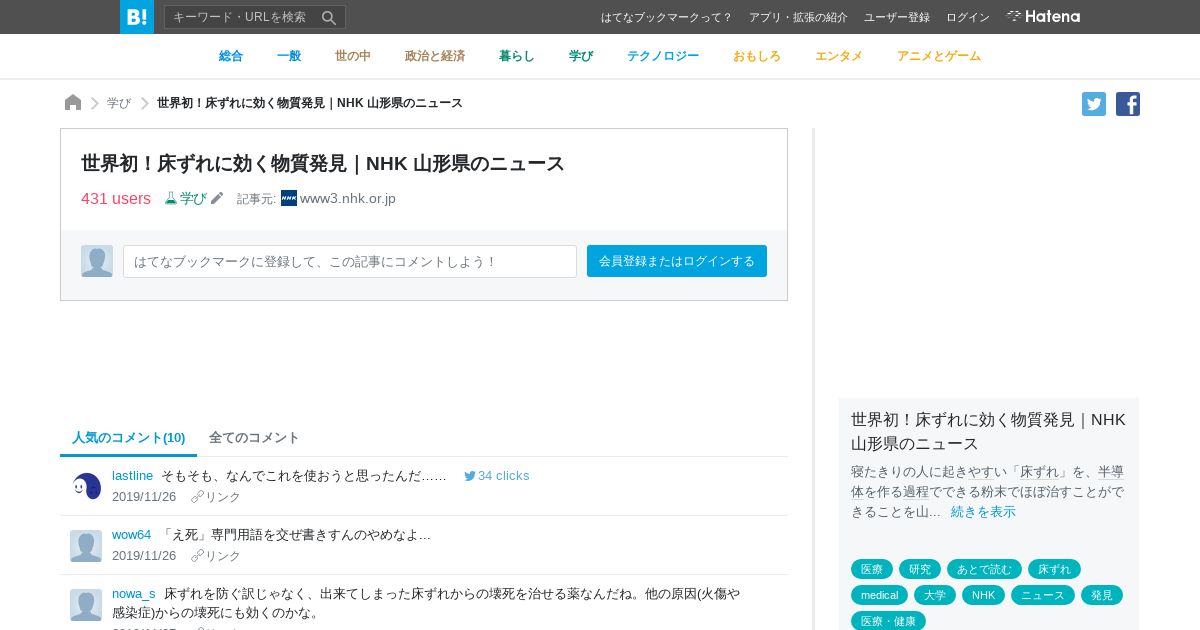
Task: Go to home via house icon
Action: (73, 103)
